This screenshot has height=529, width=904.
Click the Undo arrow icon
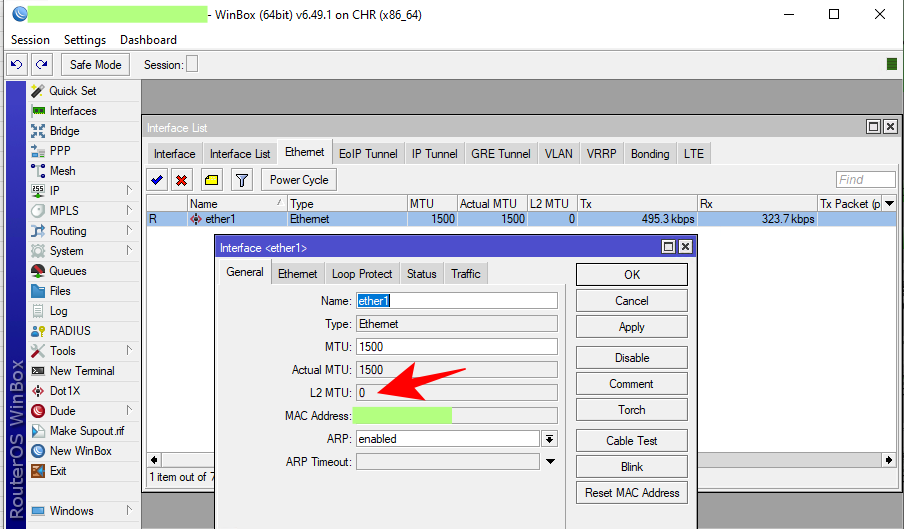17,65
